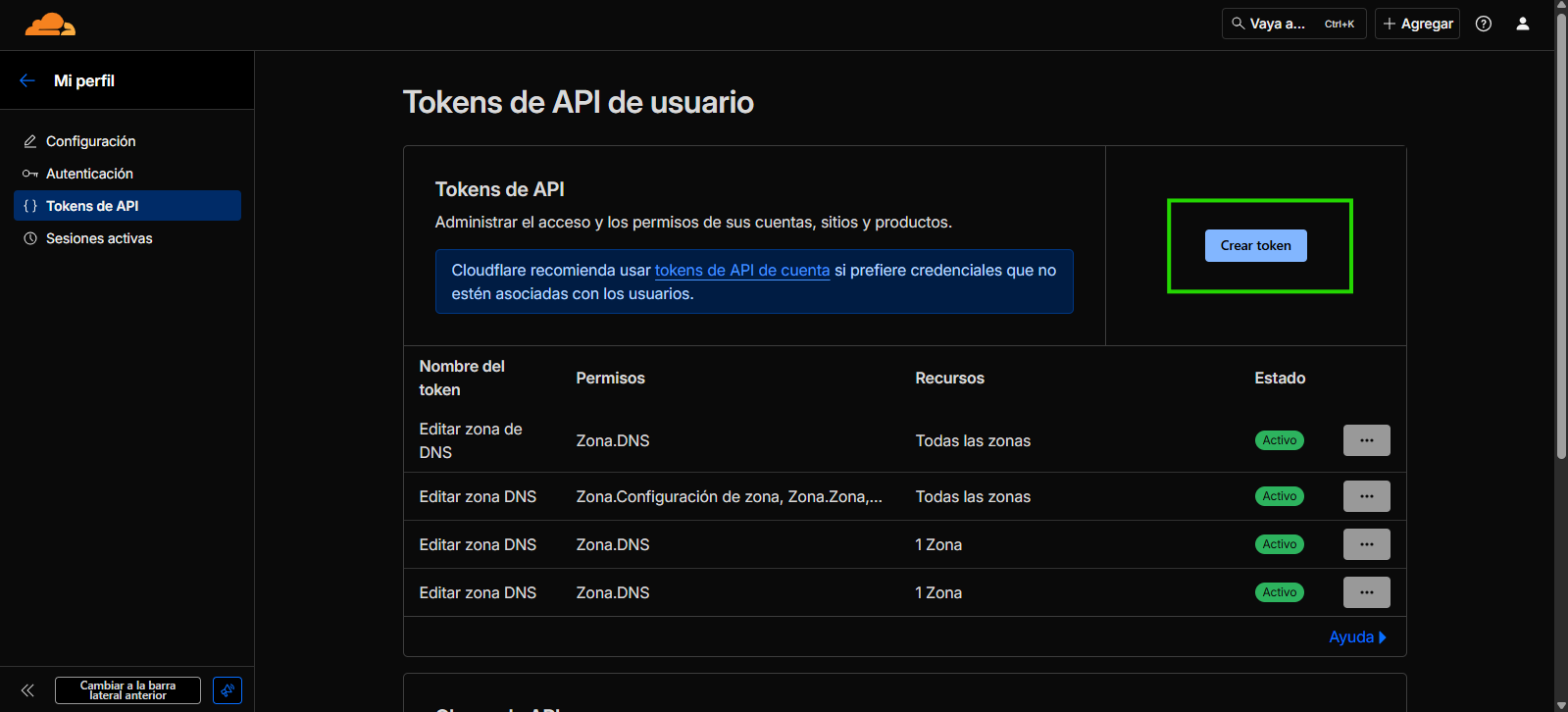Click the icon button next to Cambiar barra lateral

click(x=228, y=690)
